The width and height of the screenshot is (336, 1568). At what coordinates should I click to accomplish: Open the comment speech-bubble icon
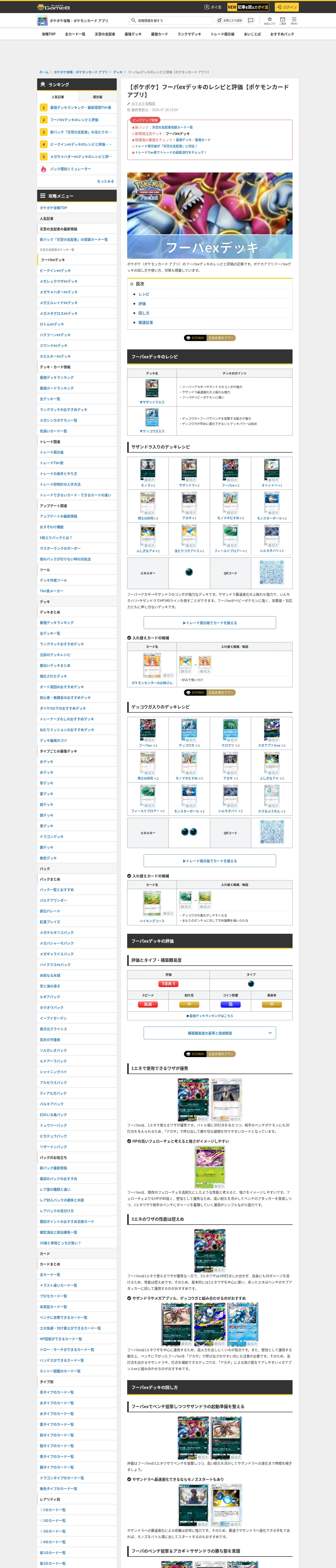pos(251,20)
